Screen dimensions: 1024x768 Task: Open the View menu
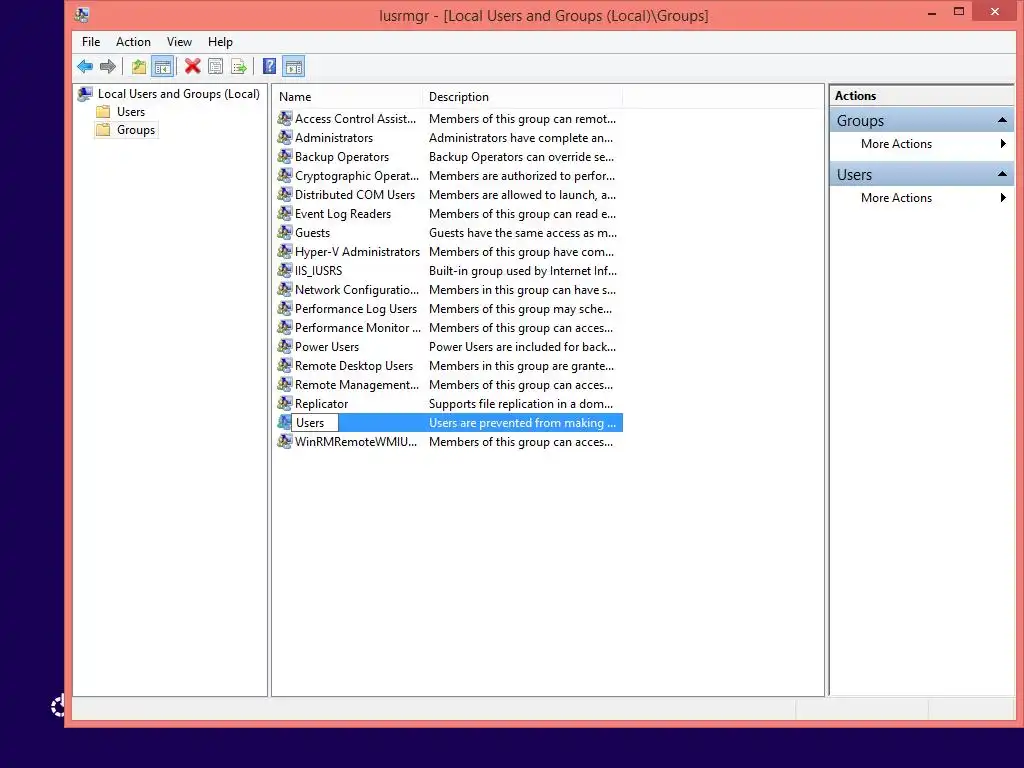[179, 42]
